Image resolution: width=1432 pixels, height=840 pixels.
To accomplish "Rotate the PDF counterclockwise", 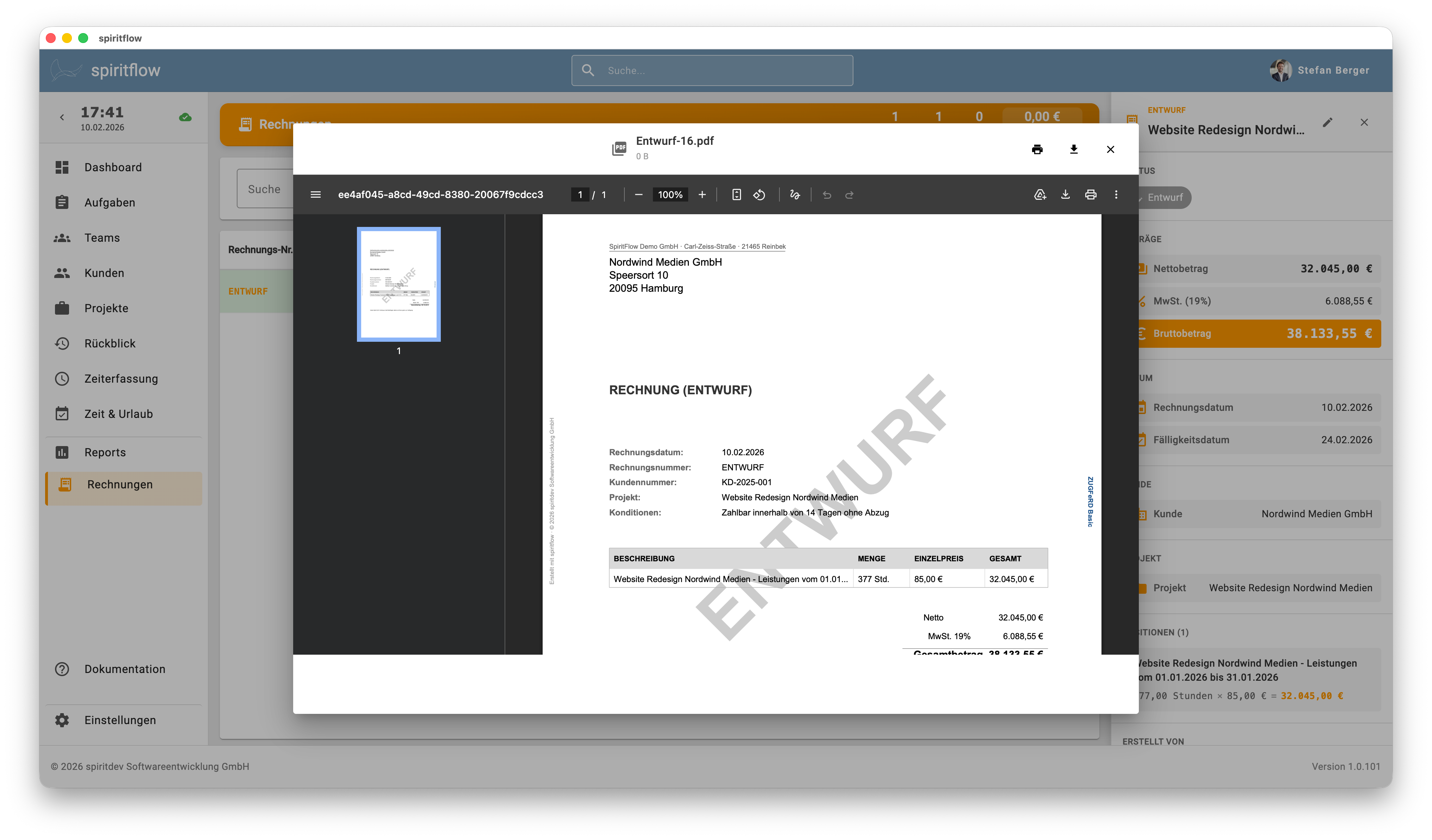I will pyautogui.click(x=759, y=194).
